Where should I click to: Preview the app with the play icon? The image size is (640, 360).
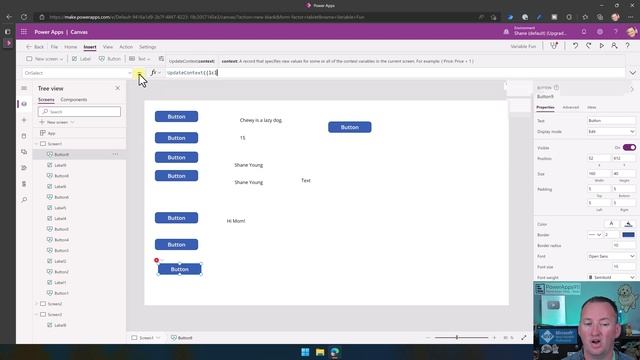pyautogui.click(x=601, y=46)
